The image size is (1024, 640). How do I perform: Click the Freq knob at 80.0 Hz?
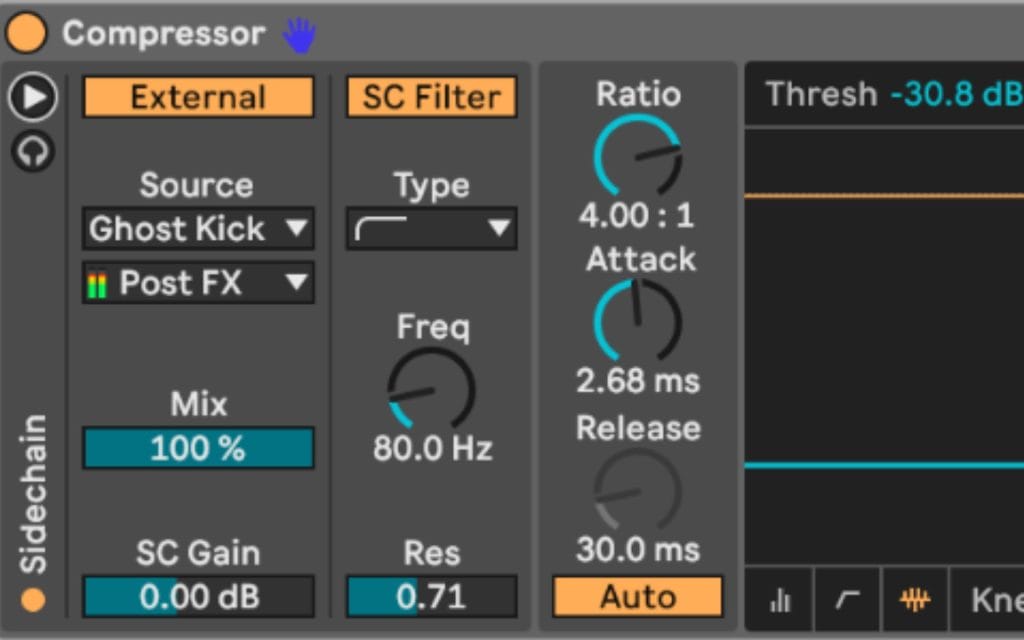point(431,390)
